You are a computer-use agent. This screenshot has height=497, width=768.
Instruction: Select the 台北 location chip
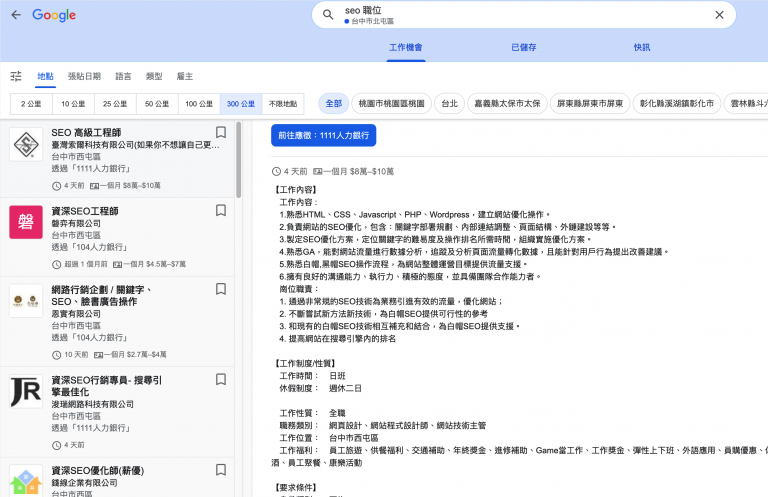tap(449, 103)
